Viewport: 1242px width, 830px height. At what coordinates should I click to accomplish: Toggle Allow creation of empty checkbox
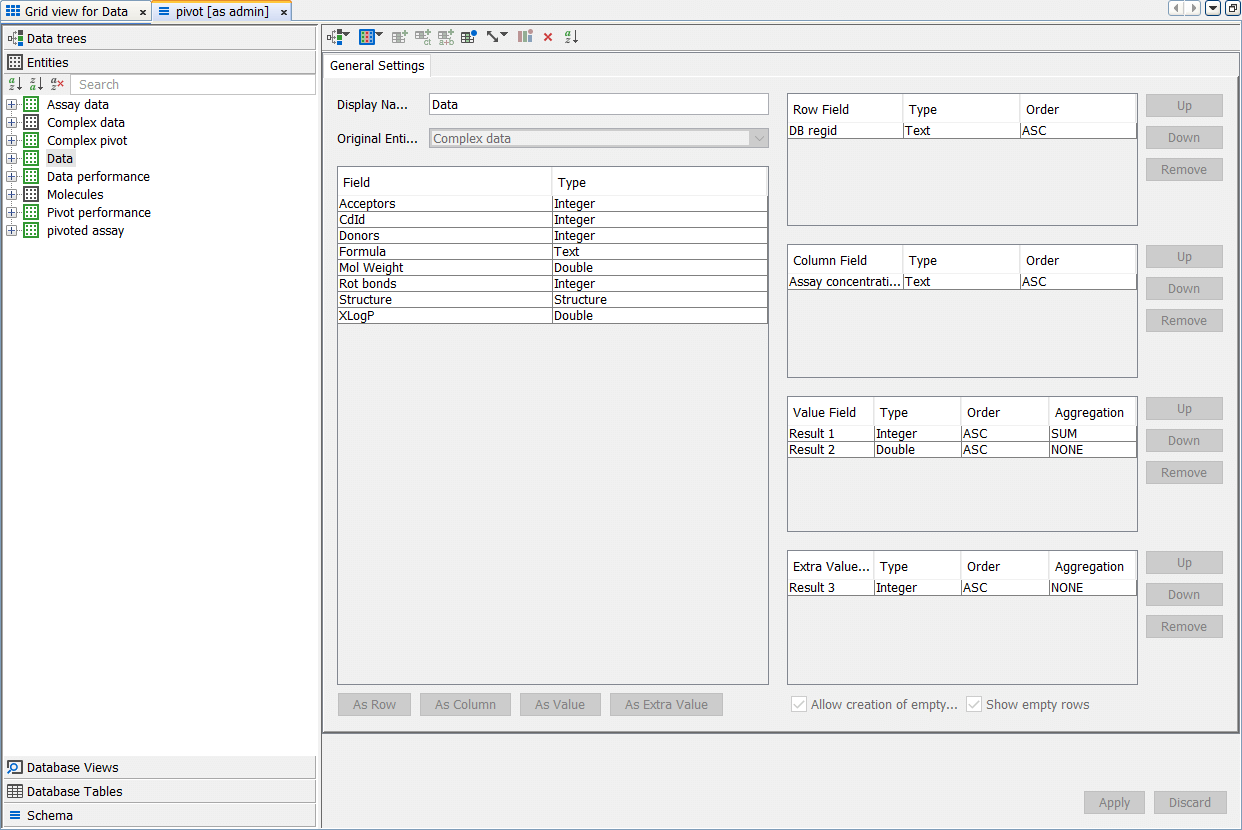799,705
